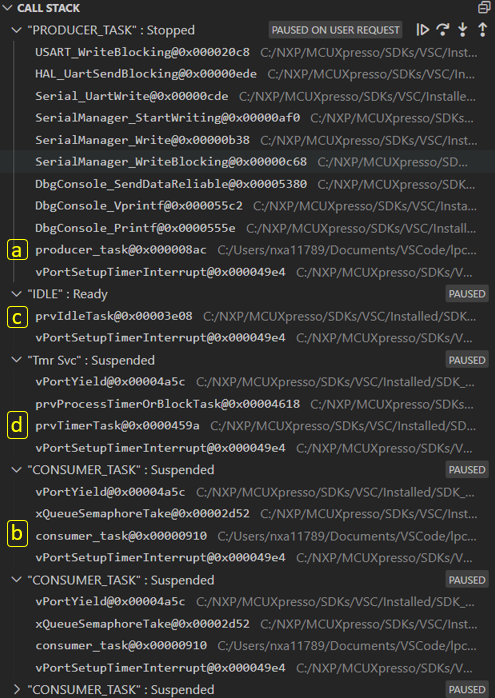
Task: Collapse the "IDLE" thread
Action: pyautogui.click(x=16, y=294)
